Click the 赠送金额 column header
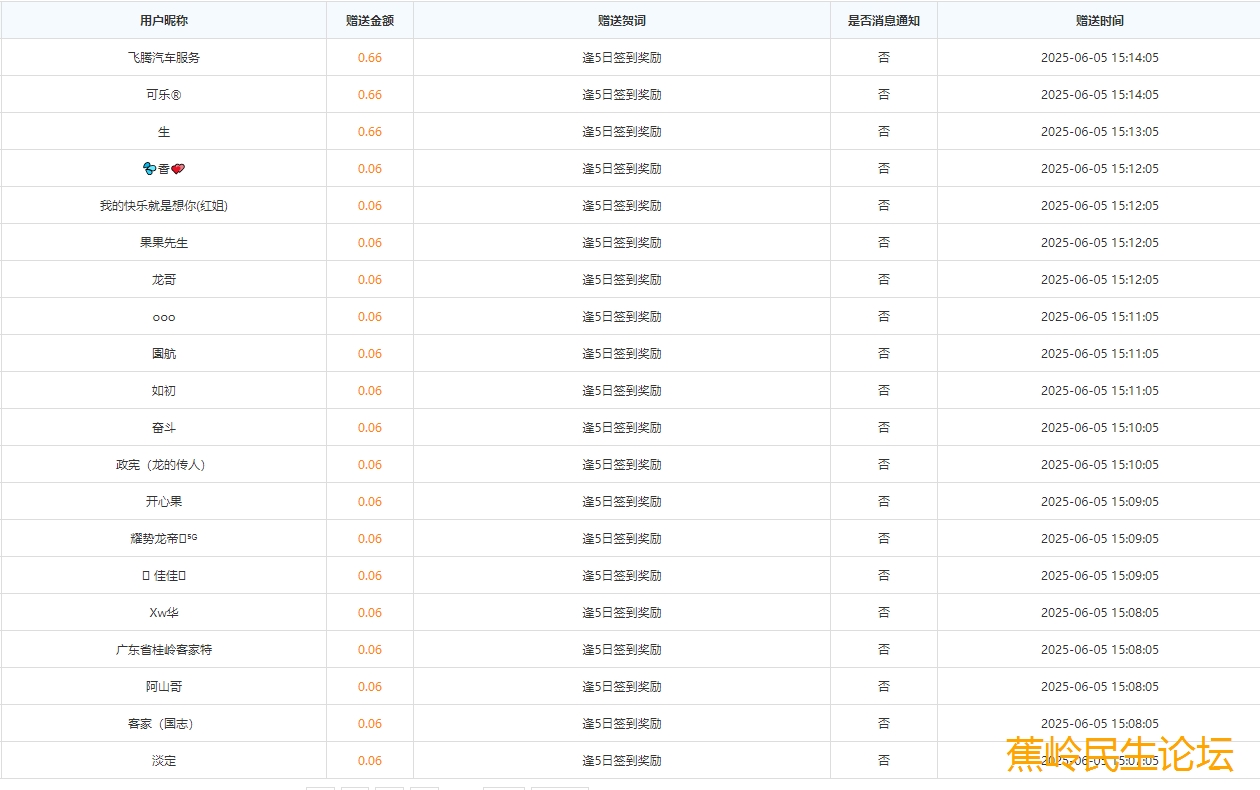 pos(370,20)
